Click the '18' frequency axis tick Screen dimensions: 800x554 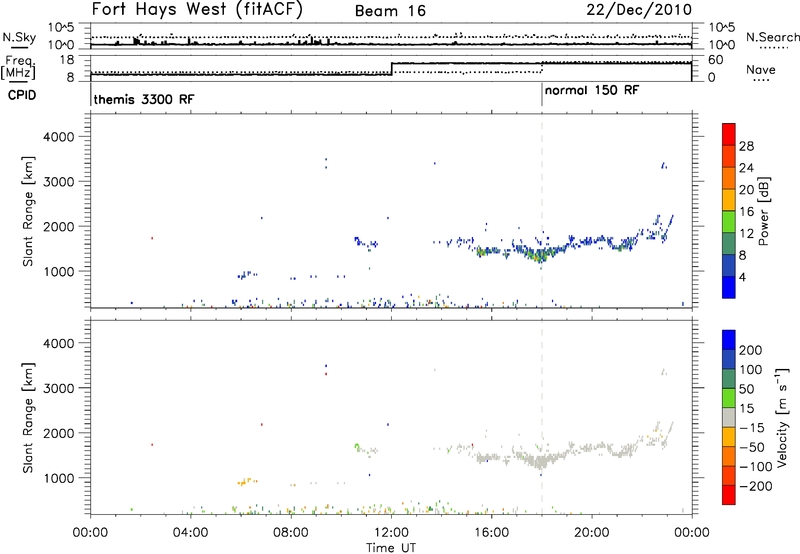[67, 60]
